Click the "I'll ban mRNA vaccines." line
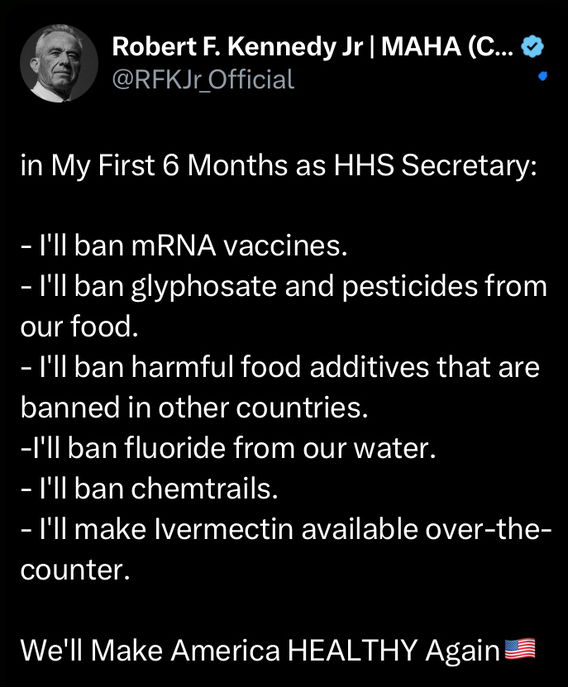Screen dimensions: 568x687 click(184, 246)
